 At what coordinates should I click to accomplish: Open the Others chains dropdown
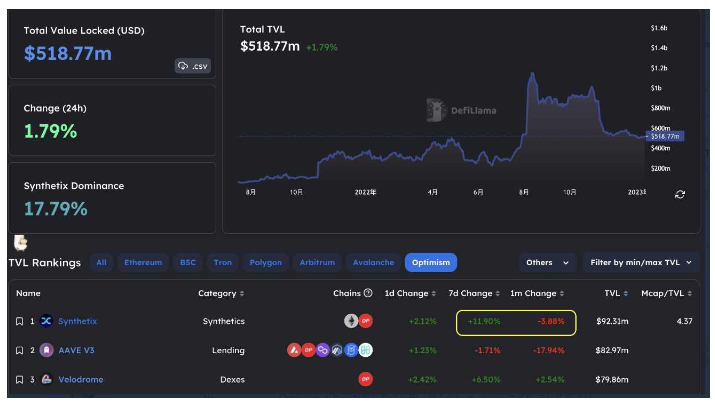pyautogui.click(x=548, y=263)
